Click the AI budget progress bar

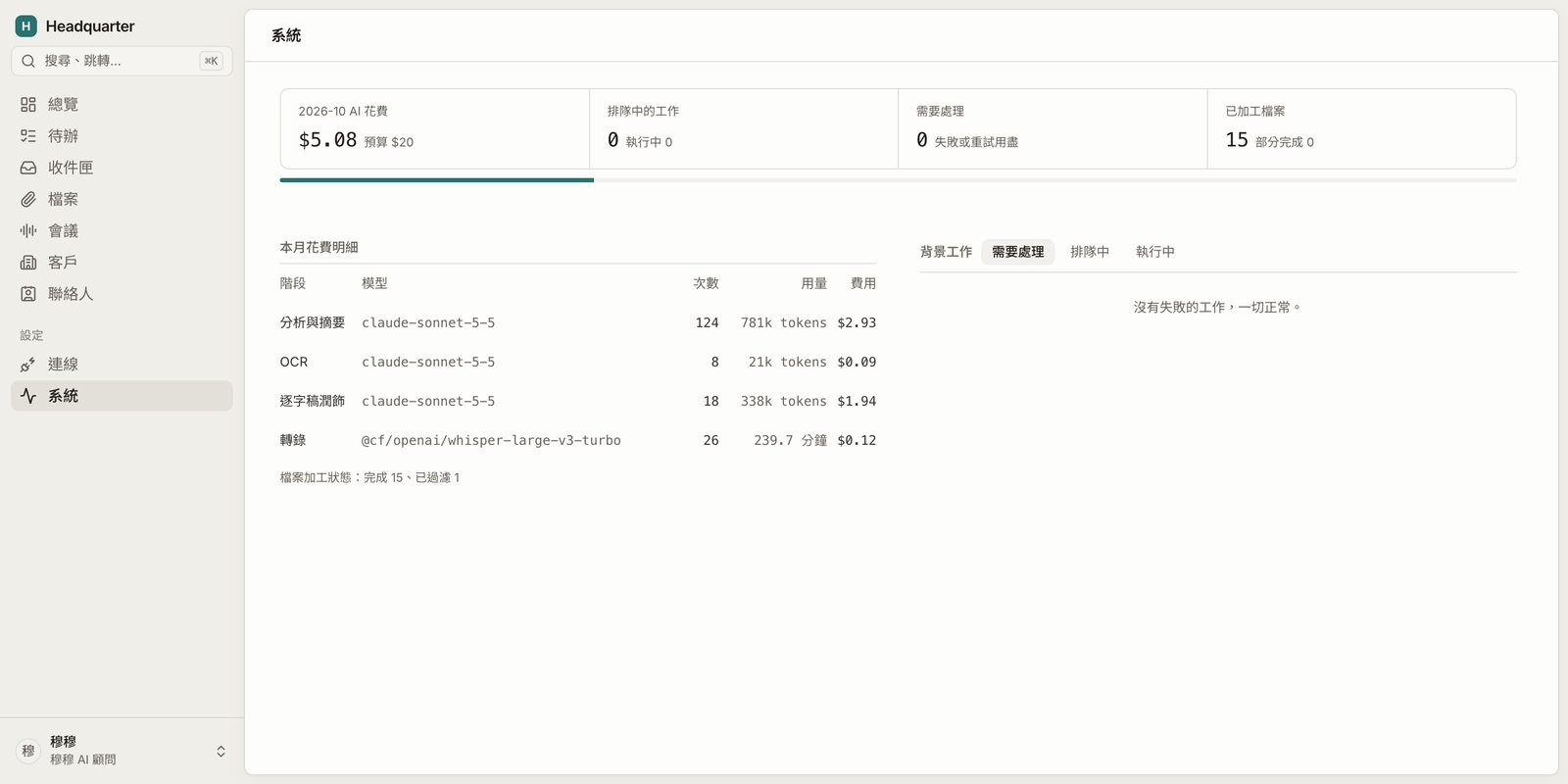pos(898,180)
